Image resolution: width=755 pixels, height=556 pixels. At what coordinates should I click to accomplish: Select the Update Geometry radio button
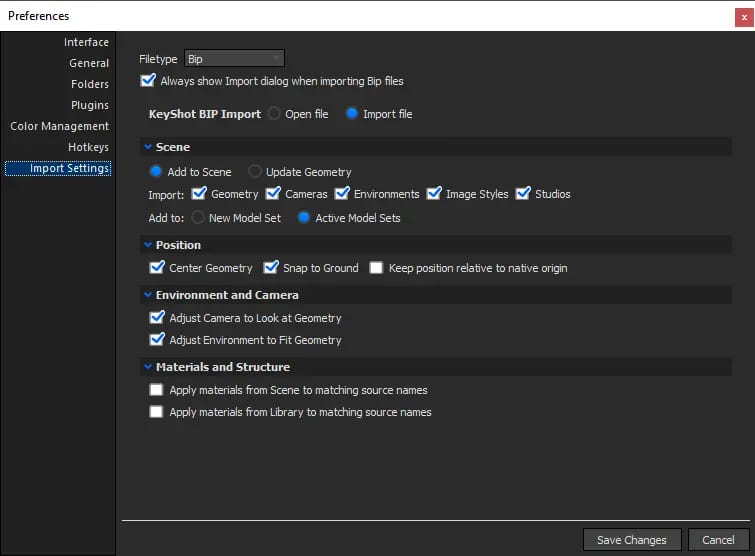254,171
